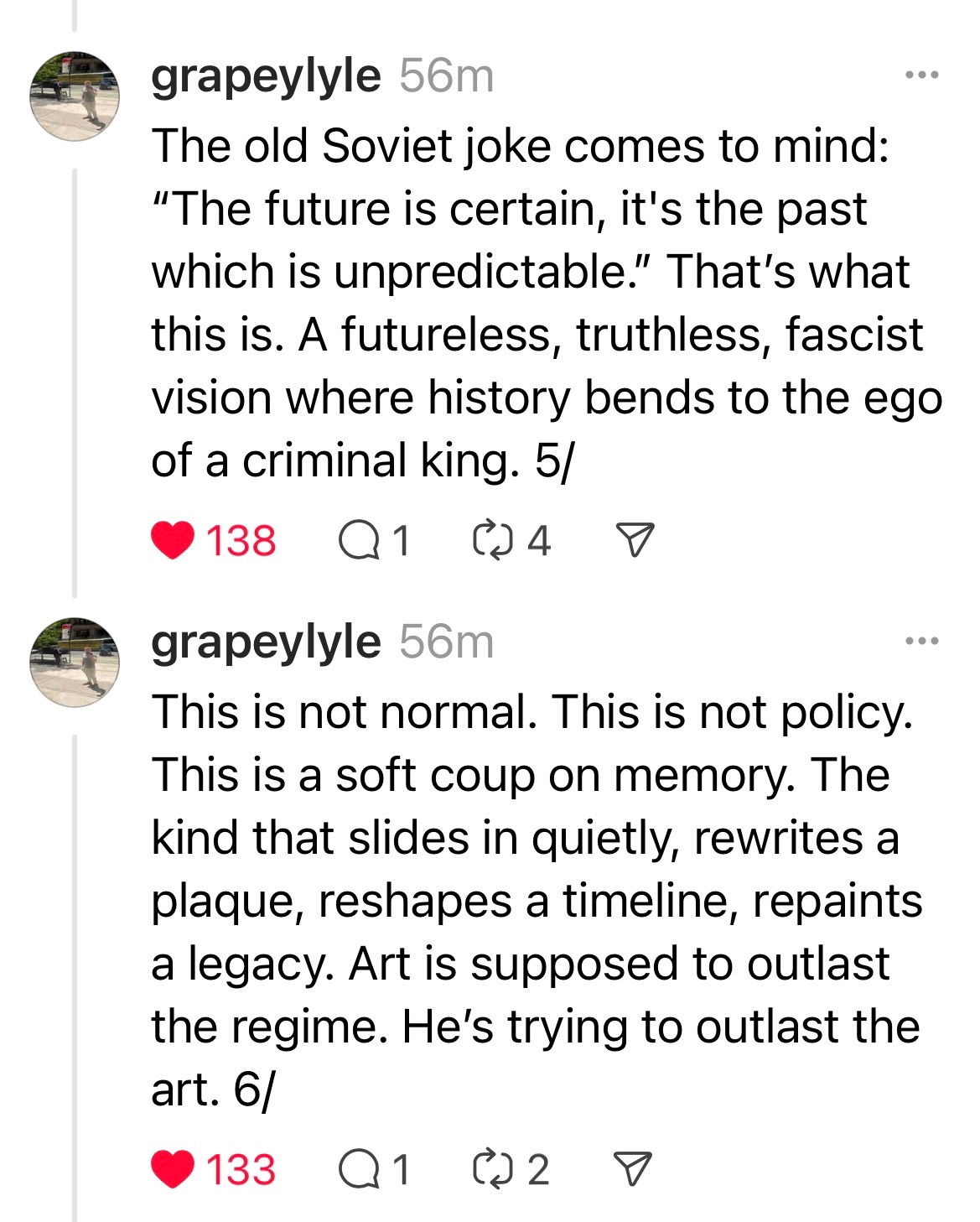Open the post about the old Soviet joke
The height and width of the screenshot is (1222, 980).
(537, 302)
